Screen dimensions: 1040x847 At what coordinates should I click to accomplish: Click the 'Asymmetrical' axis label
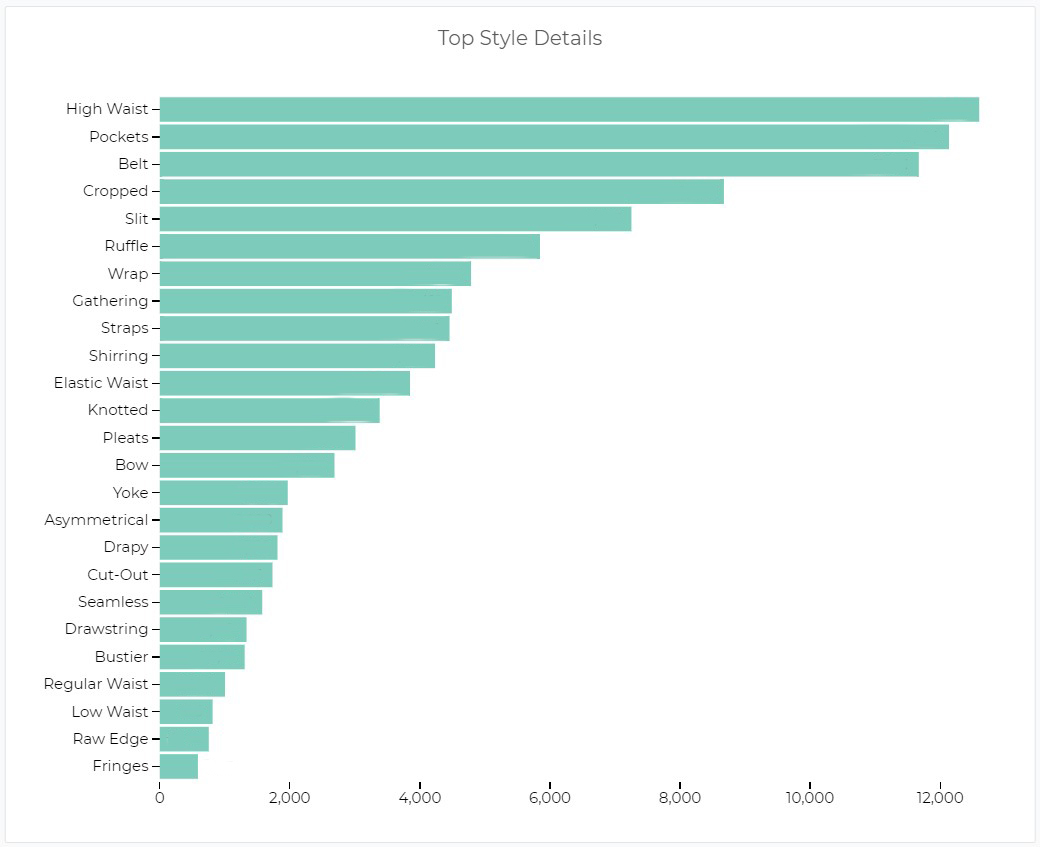pos(96,520)
